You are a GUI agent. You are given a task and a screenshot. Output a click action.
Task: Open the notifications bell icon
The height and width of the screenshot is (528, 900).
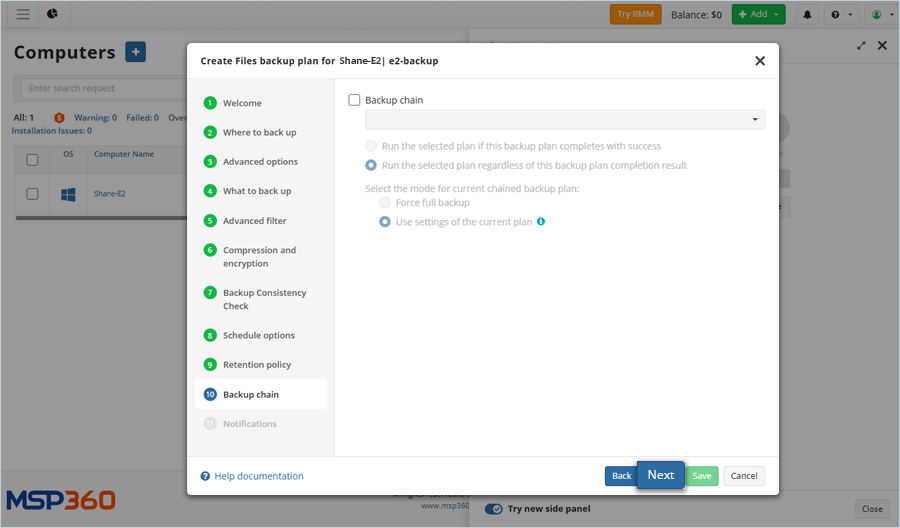coord(807,15)
